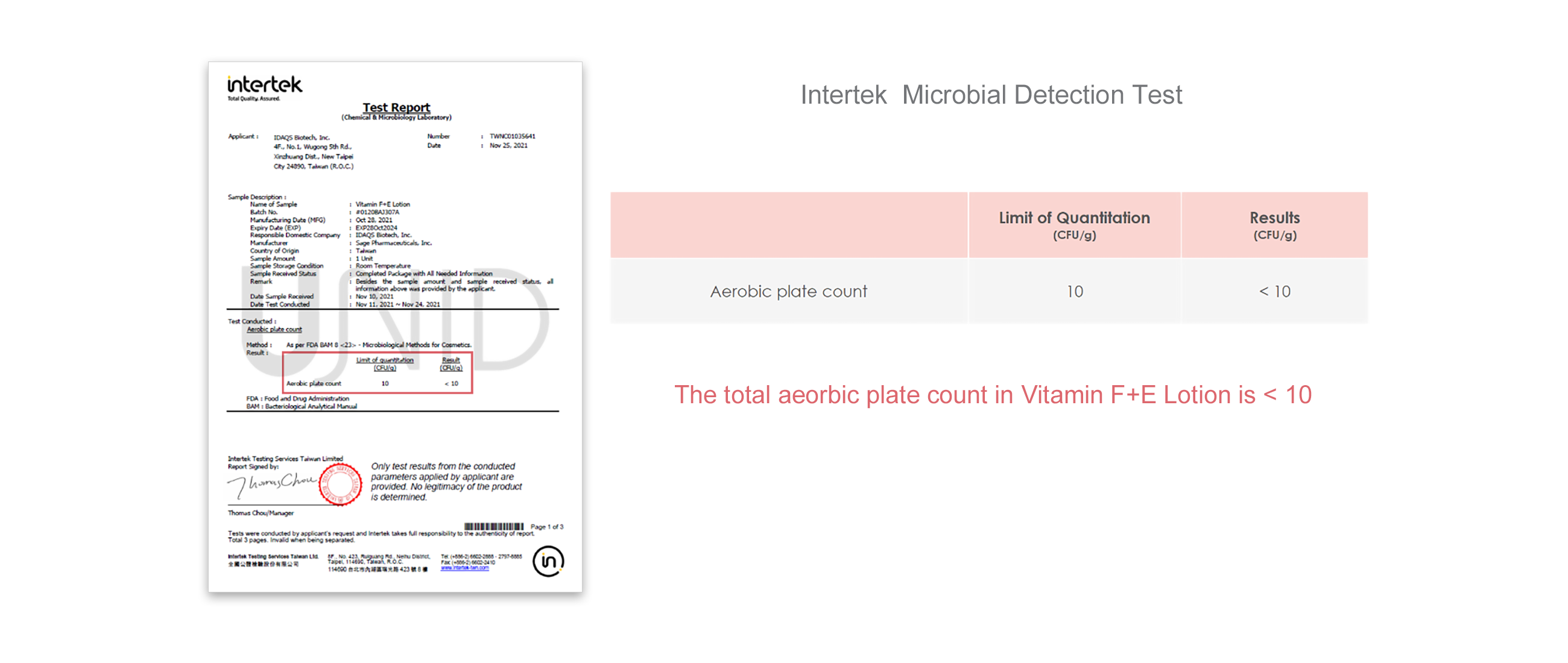This screenshot has height=663, width=1568.
Task: Click the Thomas Chou signature
Action: coord(271,484)
